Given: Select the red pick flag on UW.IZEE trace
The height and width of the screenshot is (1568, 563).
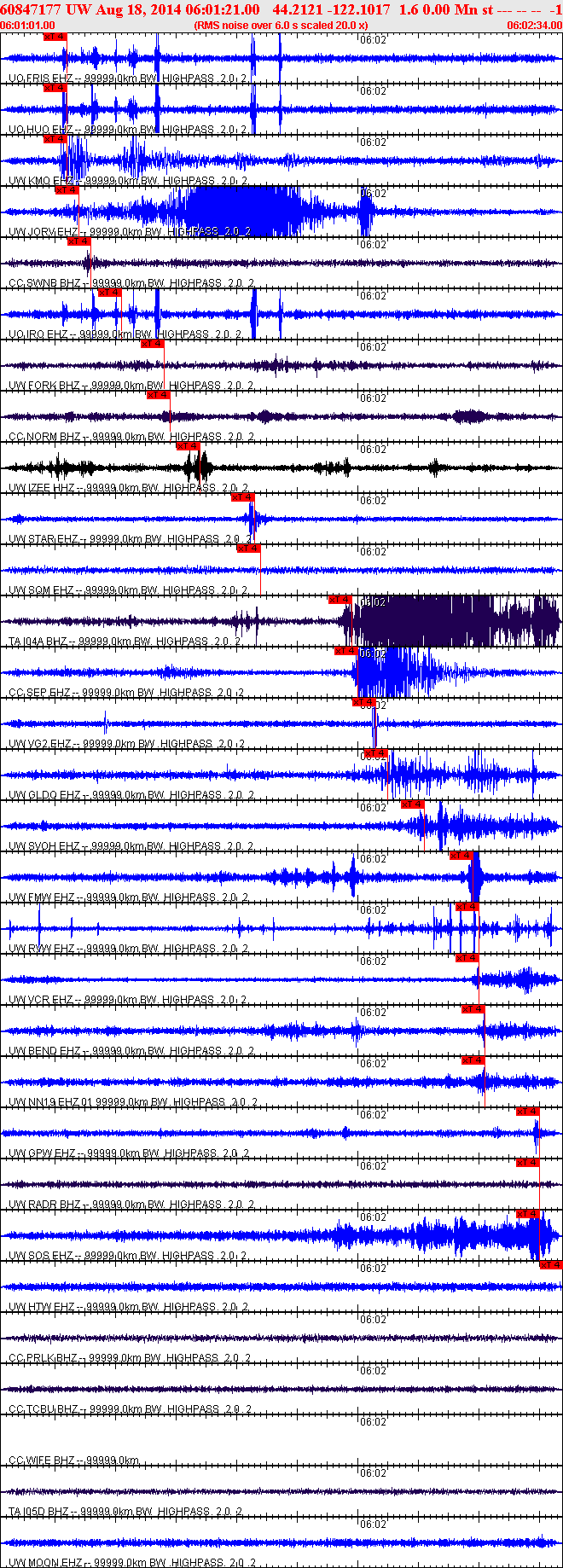Looking at the screenshot, I should click(x=188, y=446).
